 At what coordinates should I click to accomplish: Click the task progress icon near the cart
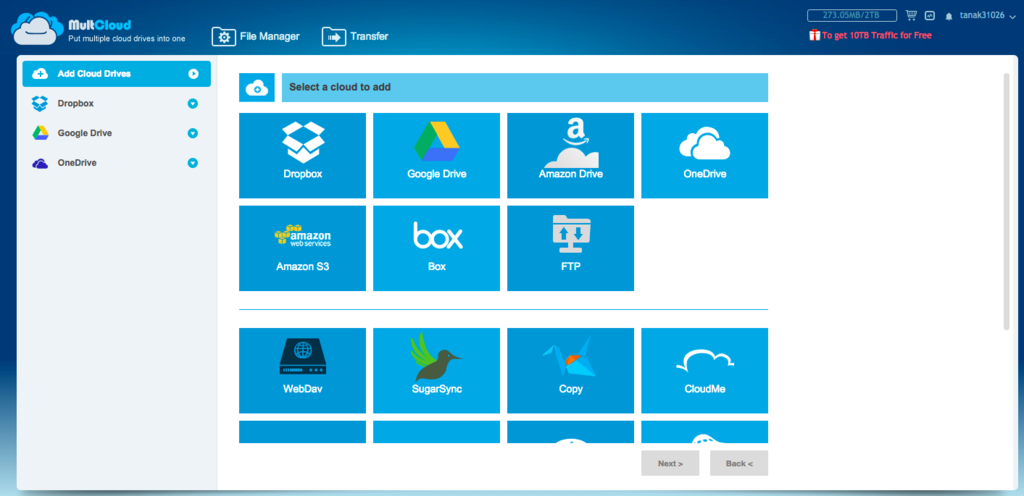coord(930,16)
